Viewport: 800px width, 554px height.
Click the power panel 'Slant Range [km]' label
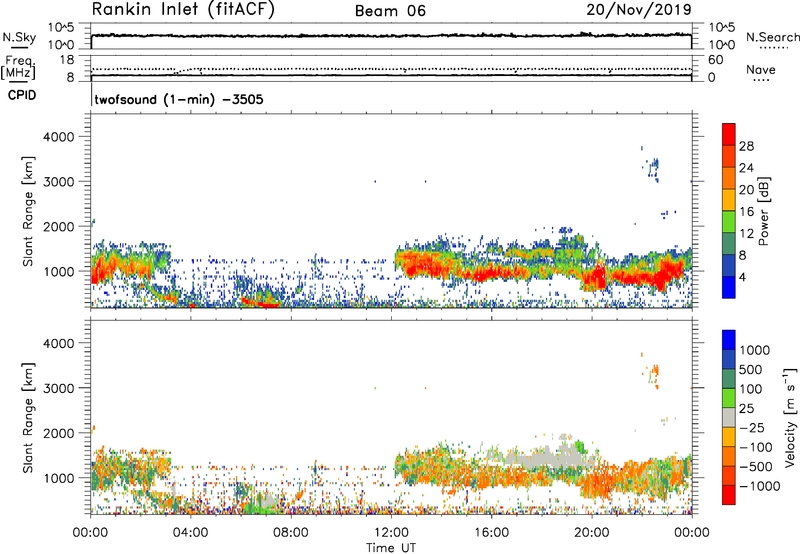(28, 211)
